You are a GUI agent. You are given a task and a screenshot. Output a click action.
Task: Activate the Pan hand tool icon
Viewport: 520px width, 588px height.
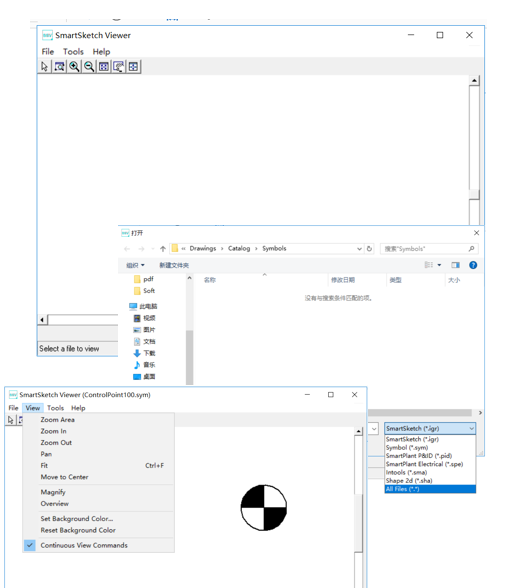coord(119,67)
